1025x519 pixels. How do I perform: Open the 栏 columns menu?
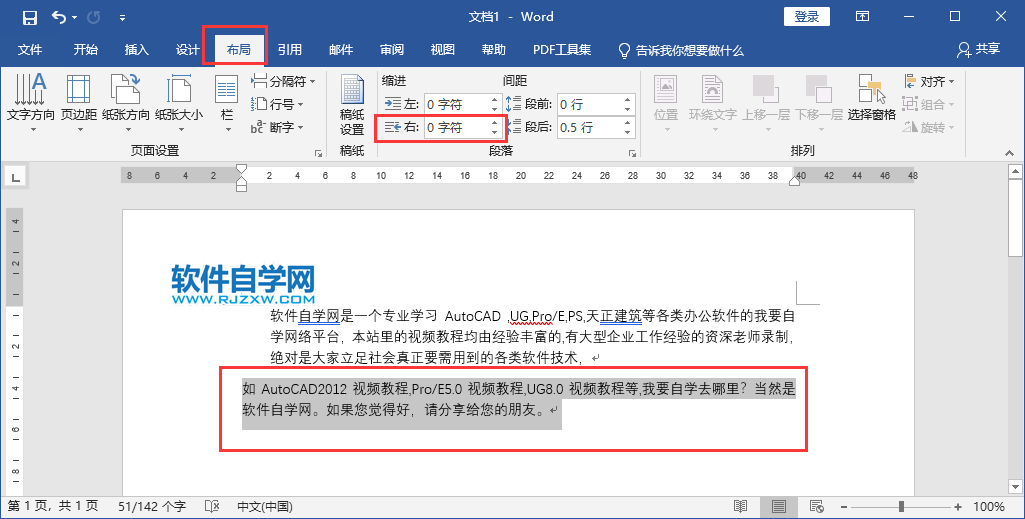point(227,102)
